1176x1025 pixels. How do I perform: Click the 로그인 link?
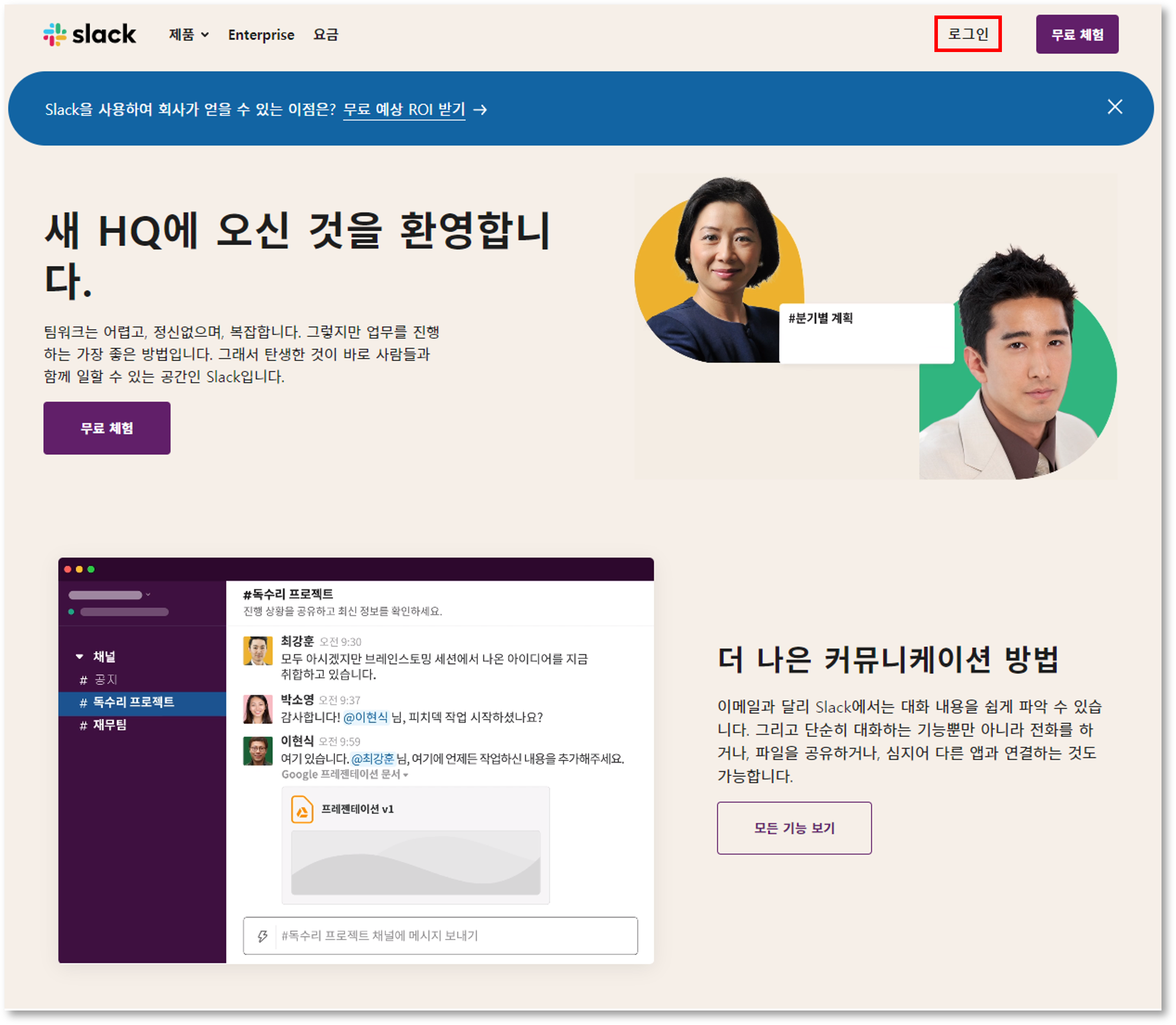[x=968, y=35]
